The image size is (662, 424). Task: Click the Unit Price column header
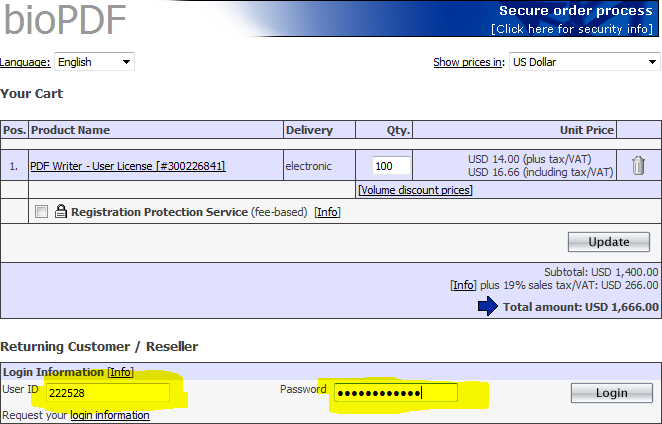click(x=586, y=130)
